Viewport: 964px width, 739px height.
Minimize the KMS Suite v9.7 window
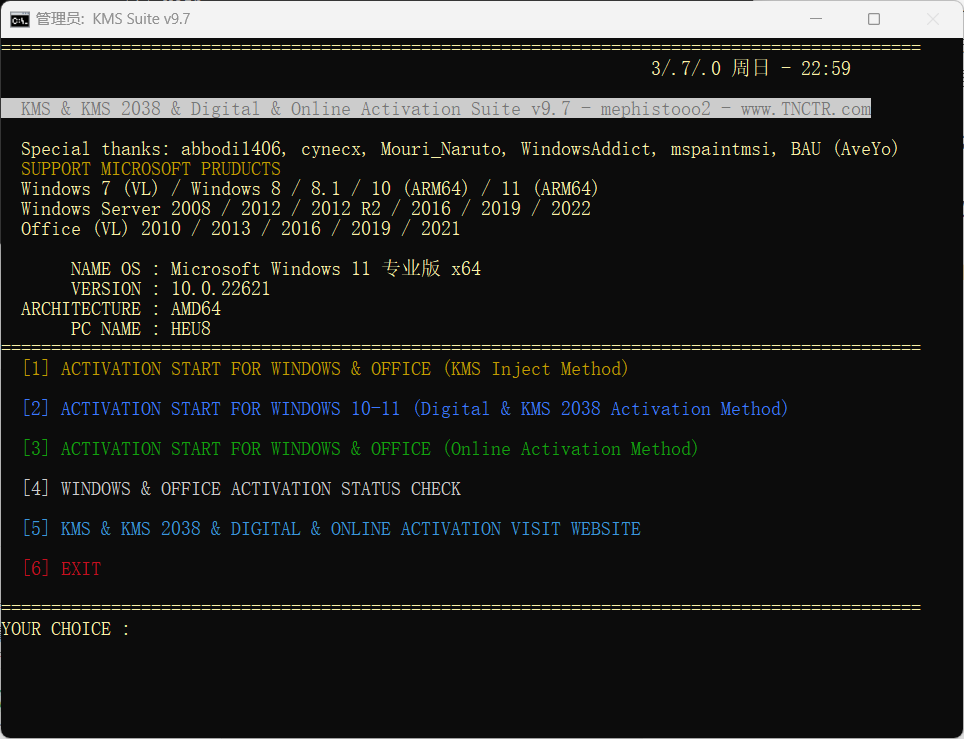coord(816,19)
